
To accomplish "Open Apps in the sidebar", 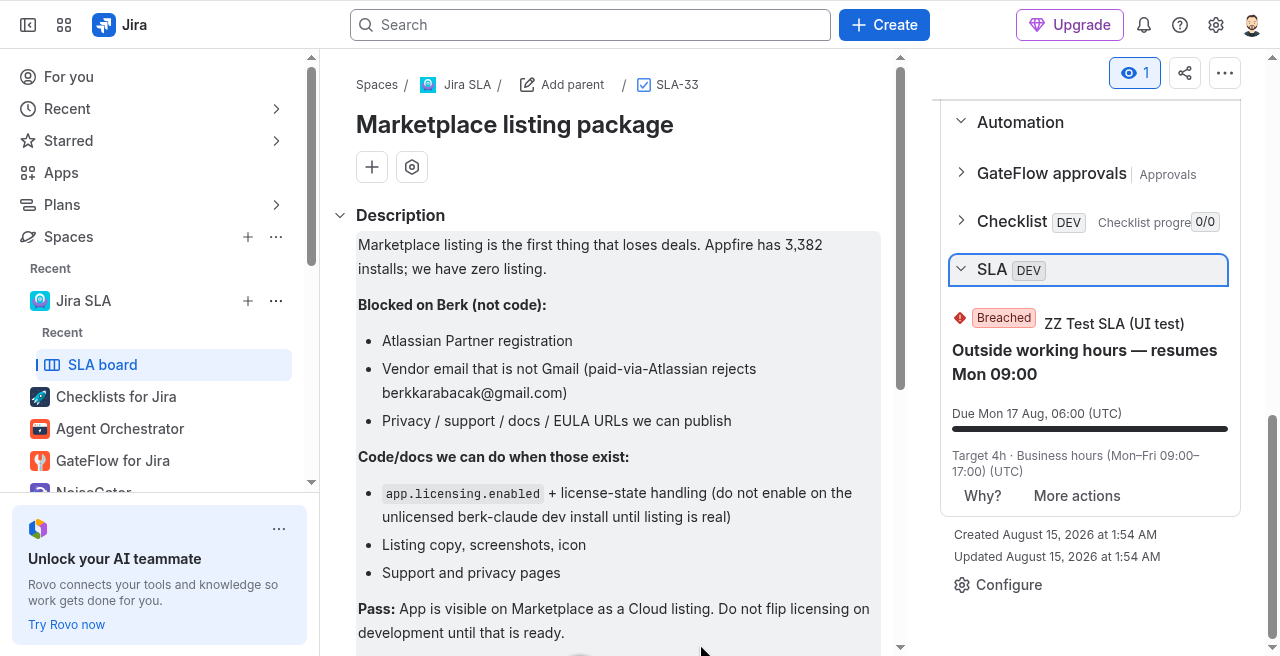I will pos(152,173).
